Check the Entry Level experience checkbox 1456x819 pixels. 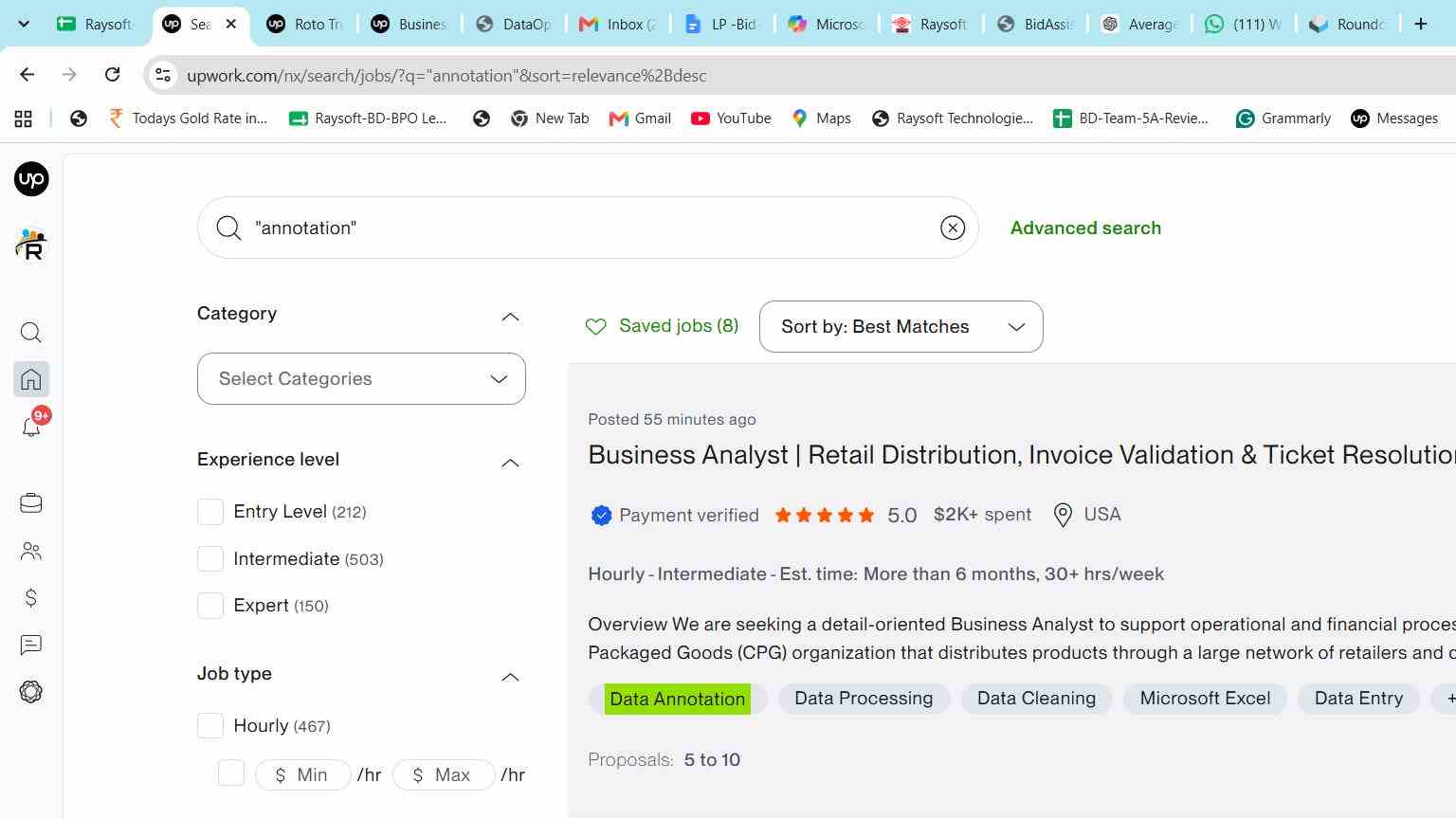[x=210, y=512]
